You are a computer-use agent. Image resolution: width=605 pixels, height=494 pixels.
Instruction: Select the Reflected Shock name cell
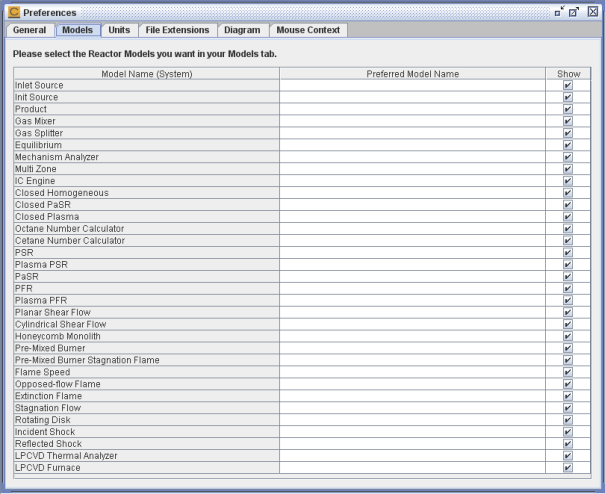point(147,444)
